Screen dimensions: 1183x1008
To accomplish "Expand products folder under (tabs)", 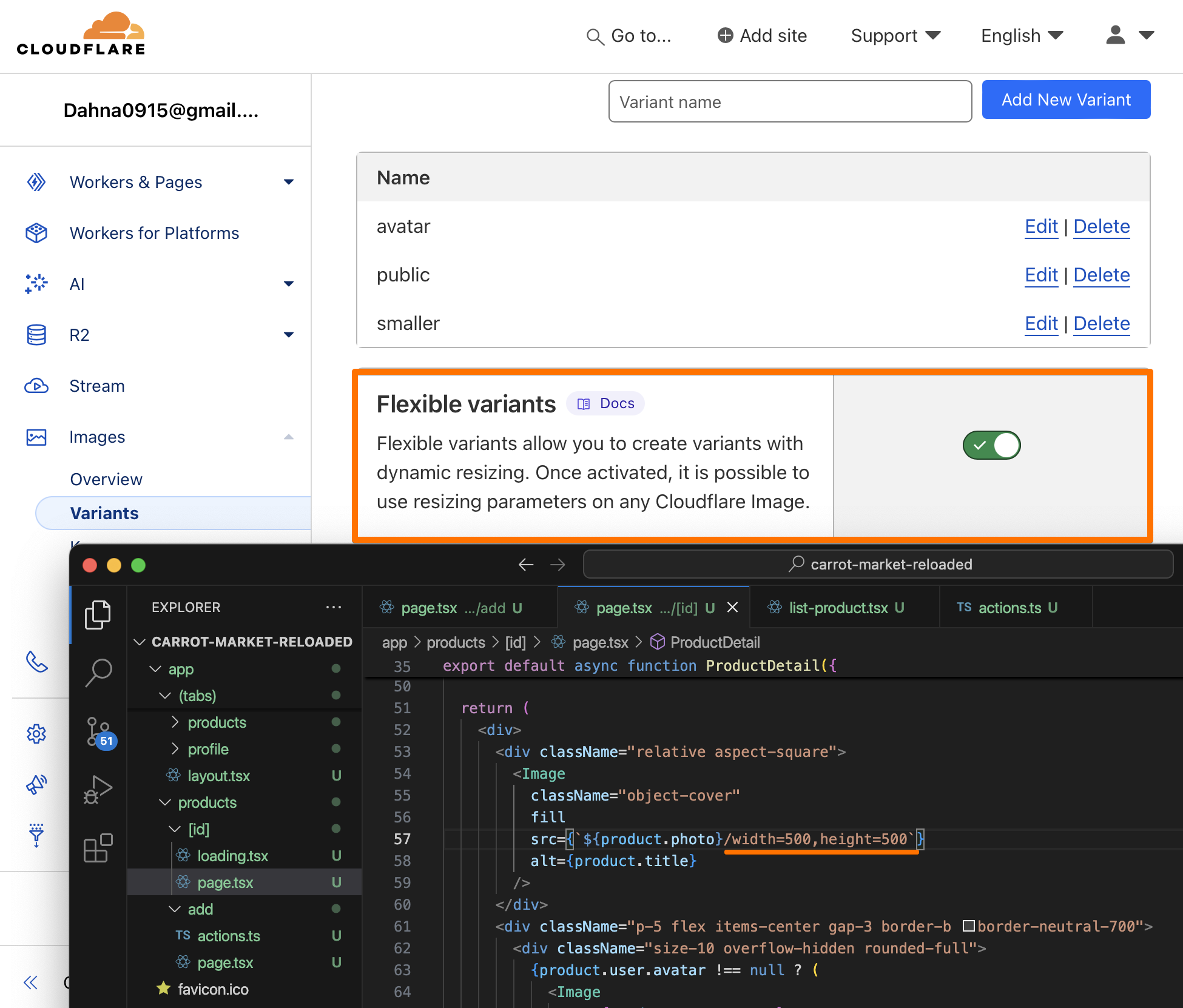I will 175,722.
